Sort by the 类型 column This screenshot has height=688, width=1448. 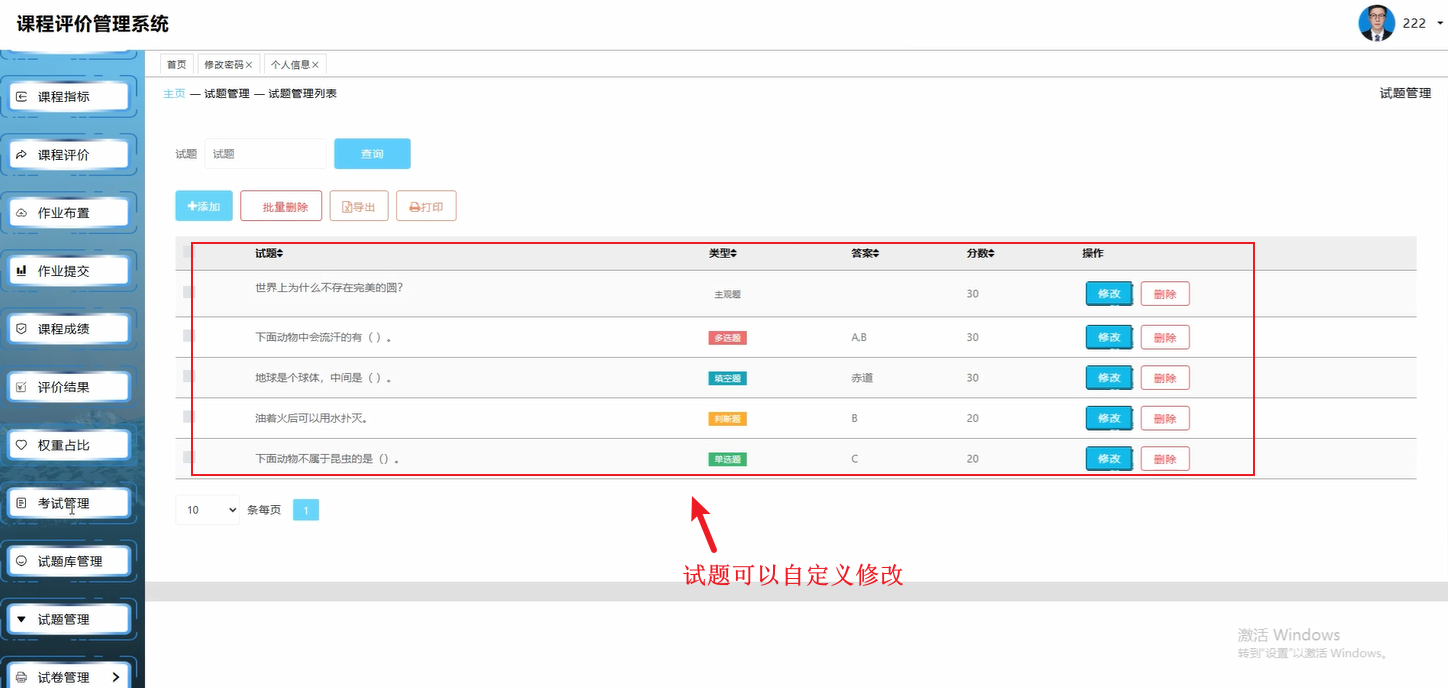(723, 254)
